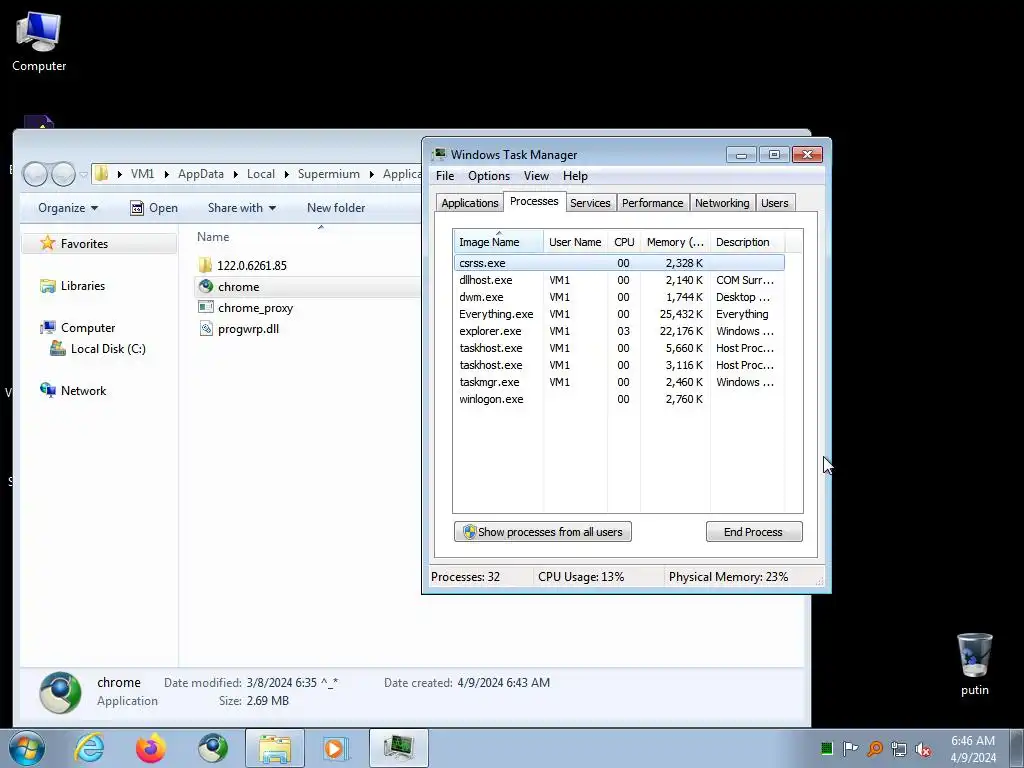Click the Action Center flag tray icon
This screenshot has height=768, width=1024.
850,748
